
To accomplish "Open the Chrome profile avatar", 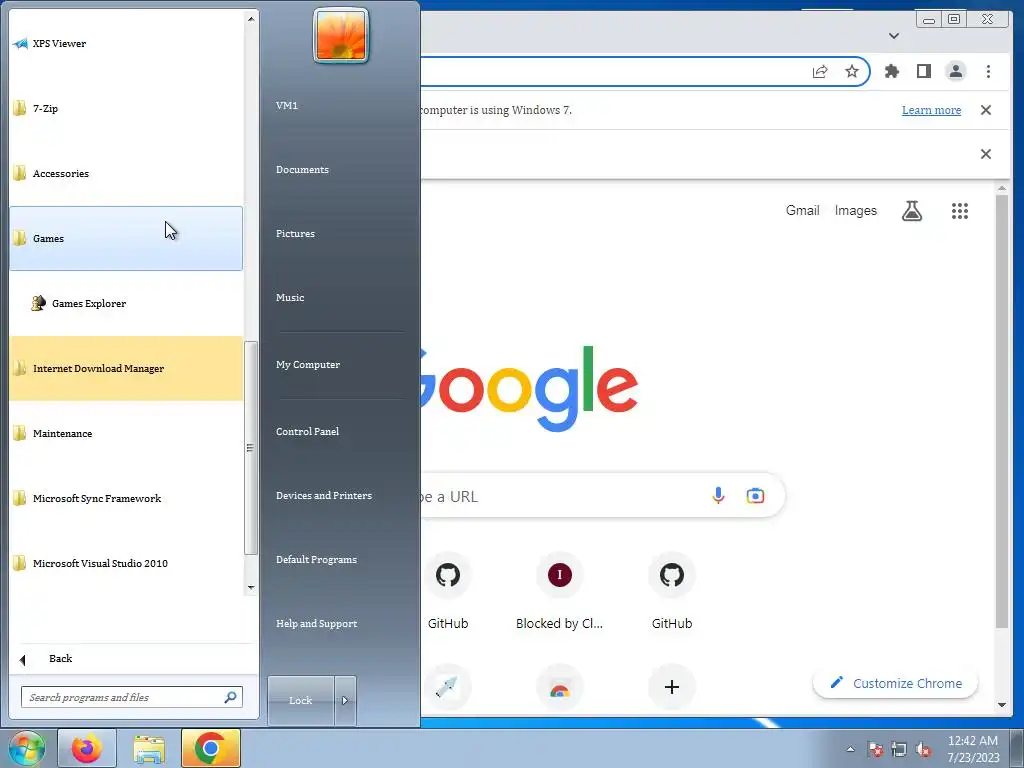I will click(955, 71).
